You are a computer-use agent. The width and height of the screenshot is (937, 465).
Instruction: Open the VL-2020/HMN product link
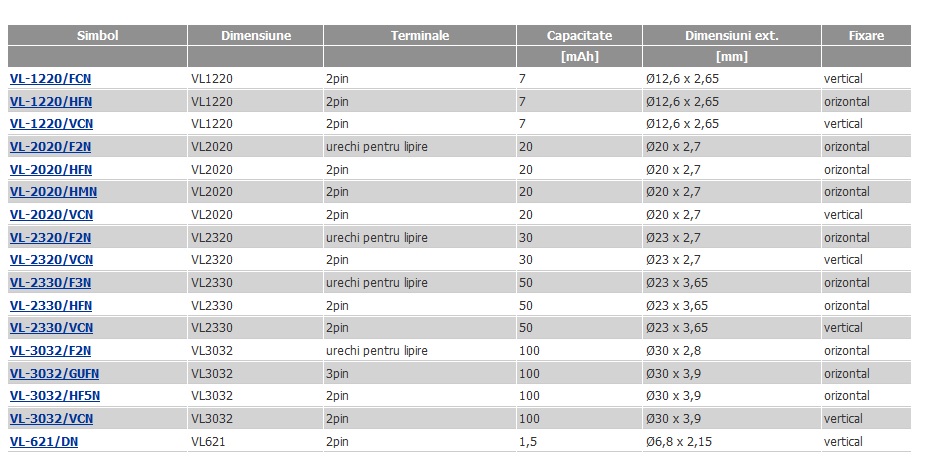(x=53, y=192)
